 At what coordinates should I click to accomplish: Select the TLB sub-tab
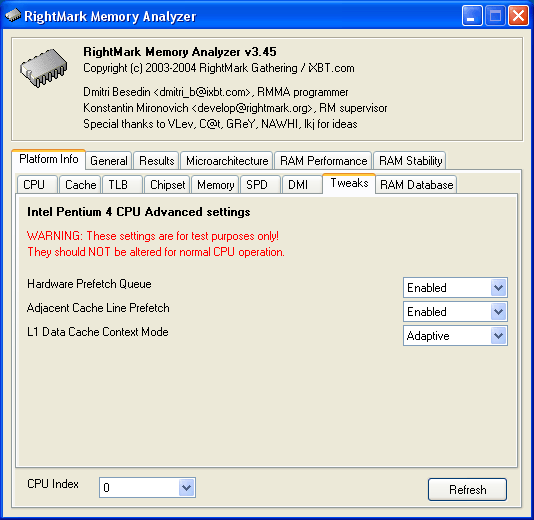click(x=122, y=185)
